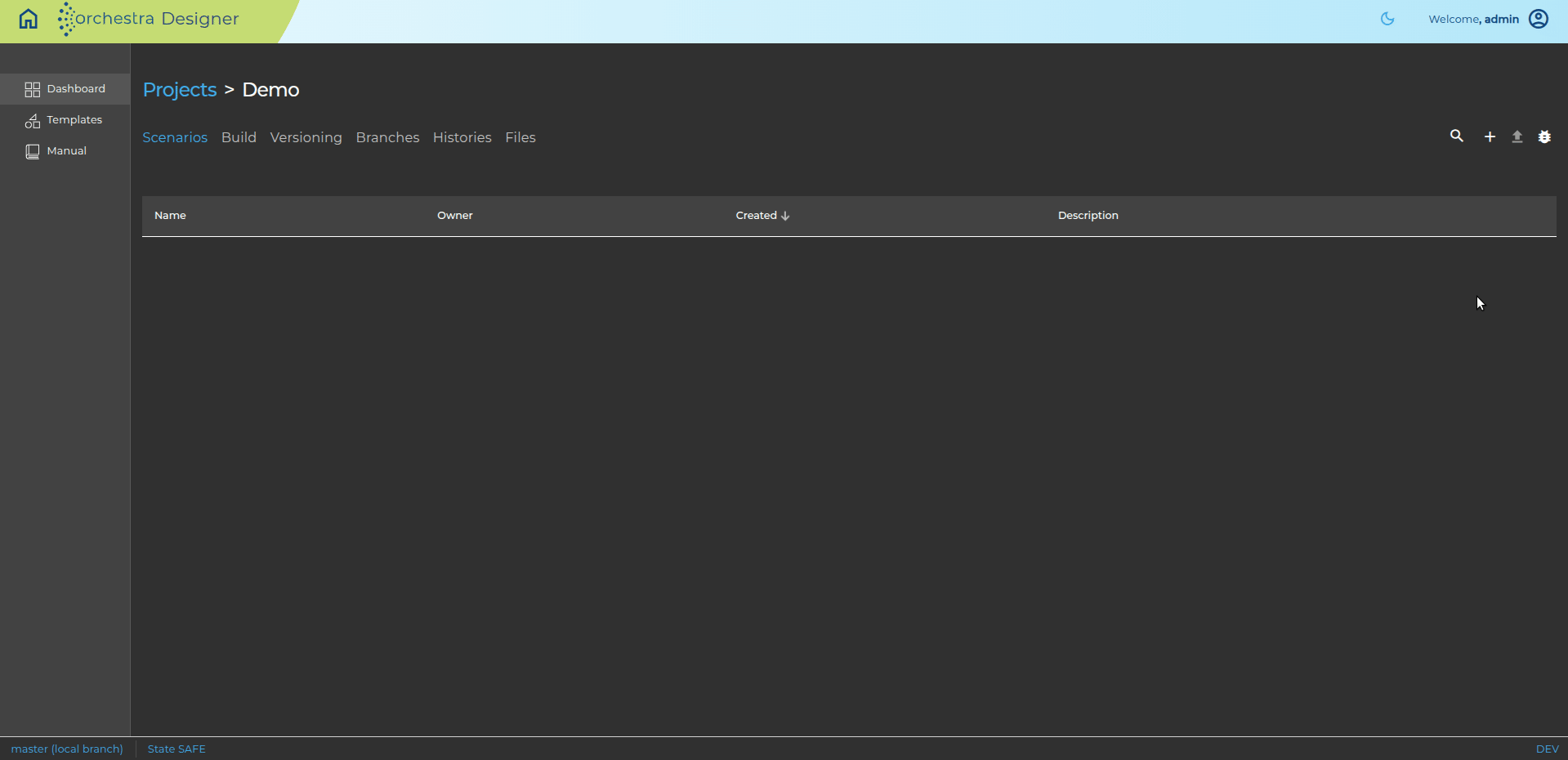Image resolution: width=1568 pixels, height=760 pixels.
Task: Click the Manual book icon
Action: (33, 151)
